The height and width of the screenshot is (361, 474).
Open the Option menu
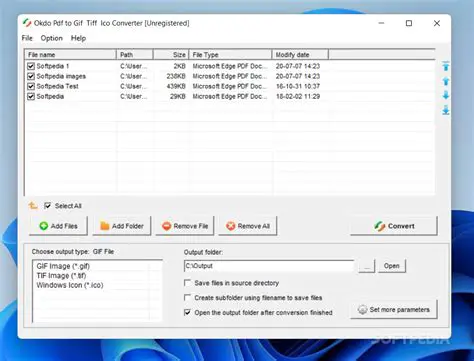pyautogui.click(x=51, y=38)
